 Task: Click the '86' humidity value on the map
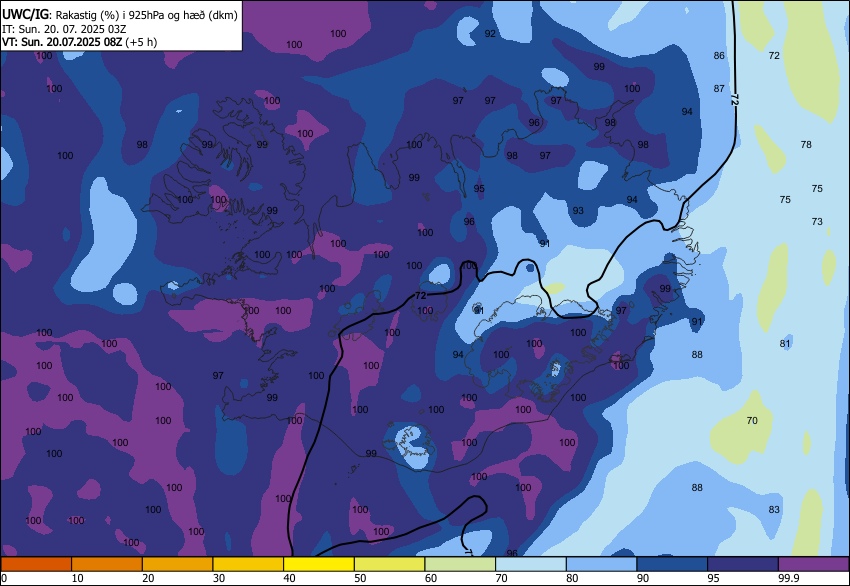(x=719, y=55)
